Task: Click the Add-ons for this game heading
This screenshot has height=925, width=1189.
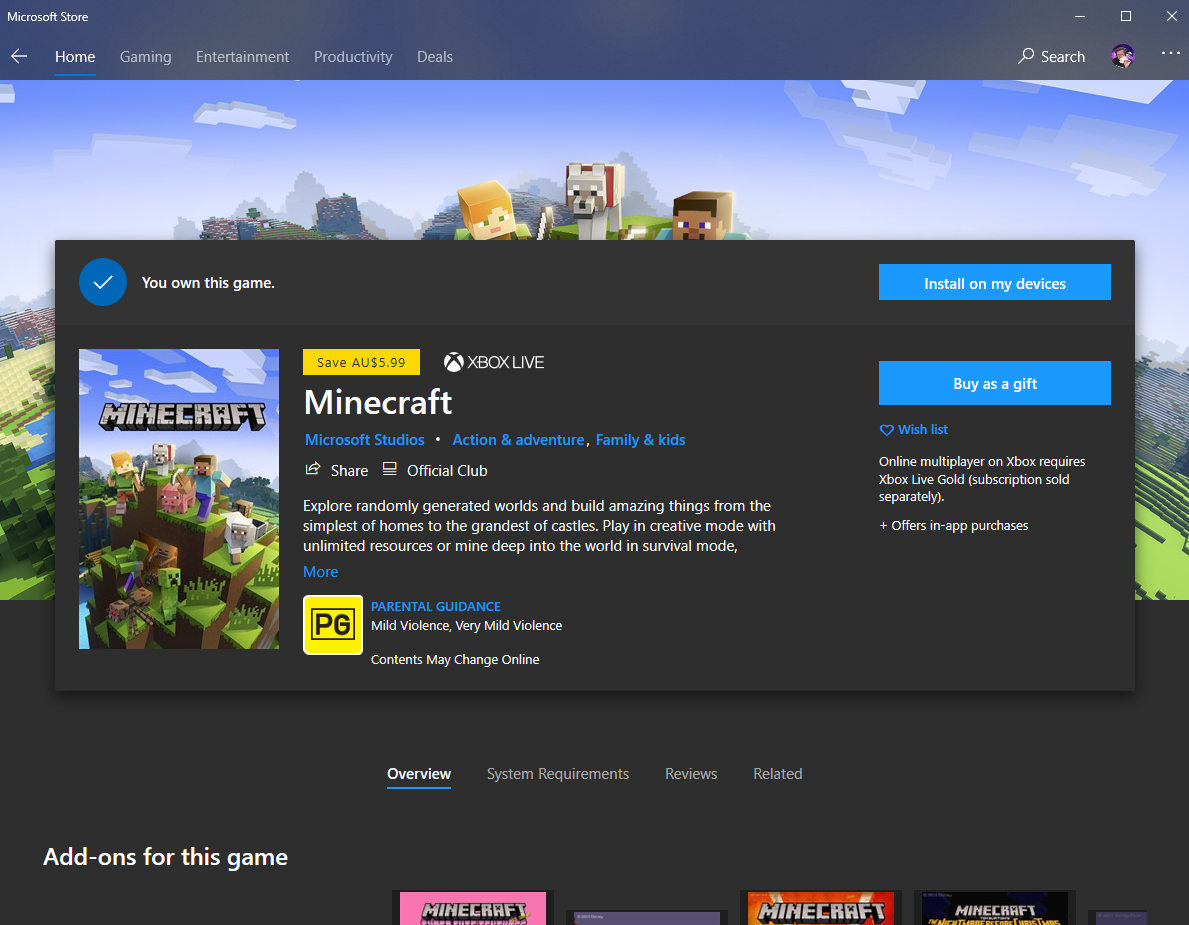Action: pos(165,857)
